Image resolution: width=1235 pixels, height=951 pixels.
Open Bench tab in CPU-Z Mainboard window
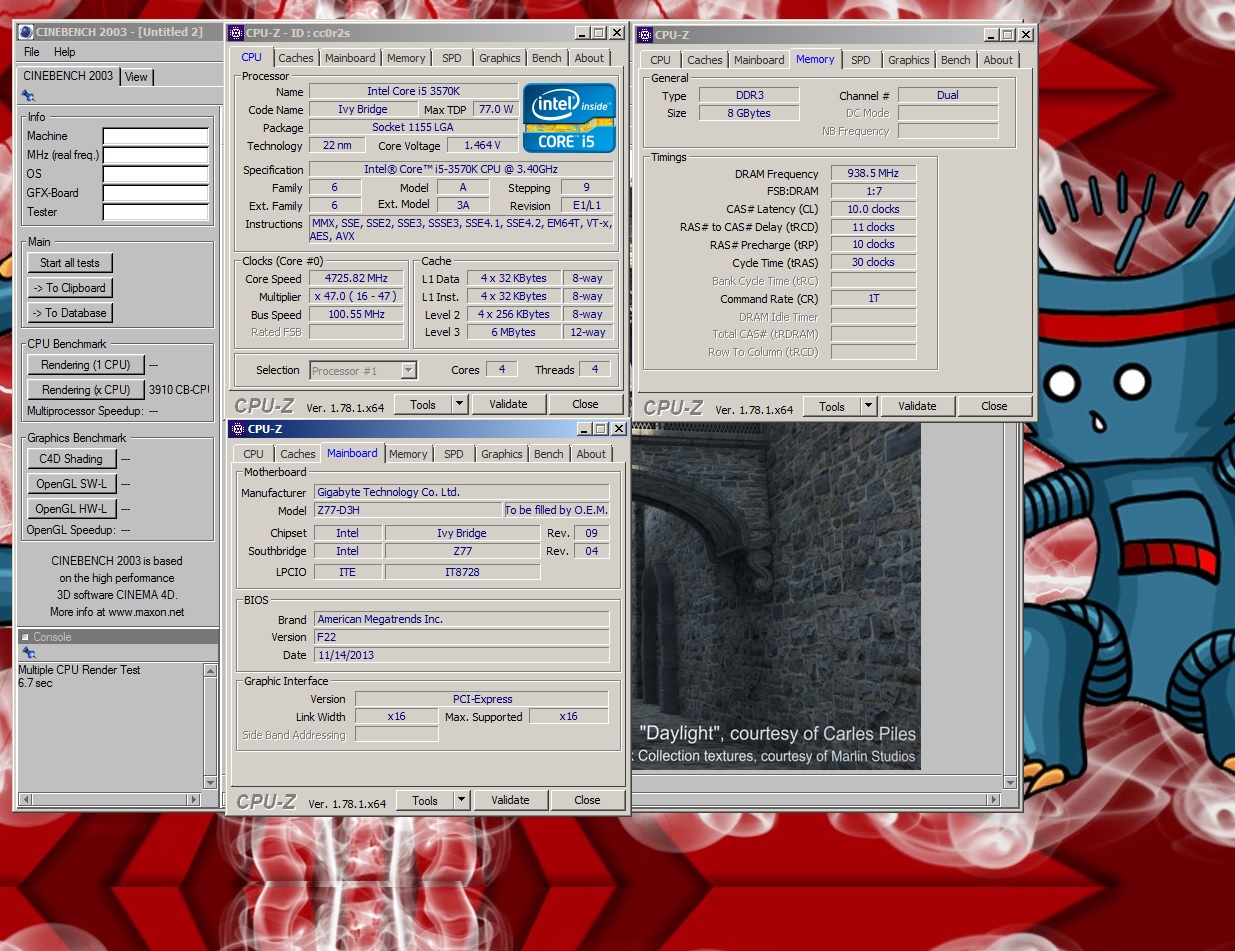548,454
